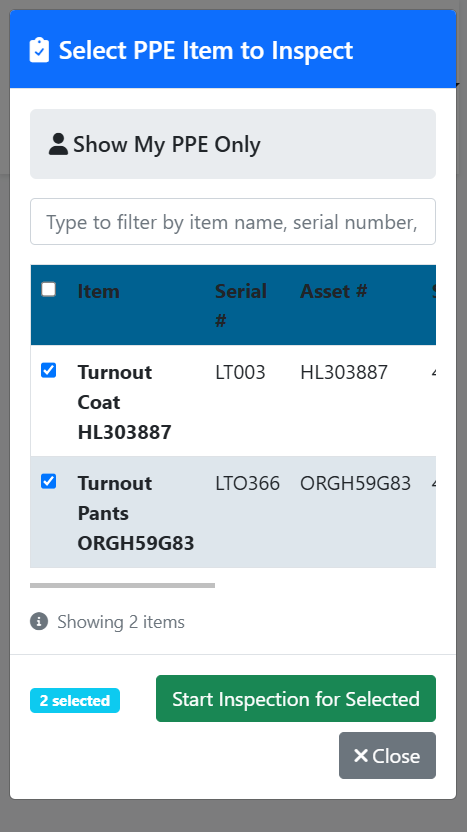This screenshot has height=832, width=467.
Task: Uncheck the Turnout Pants ORGH59G83 checkbox
Action: click(x=48, y=481)
